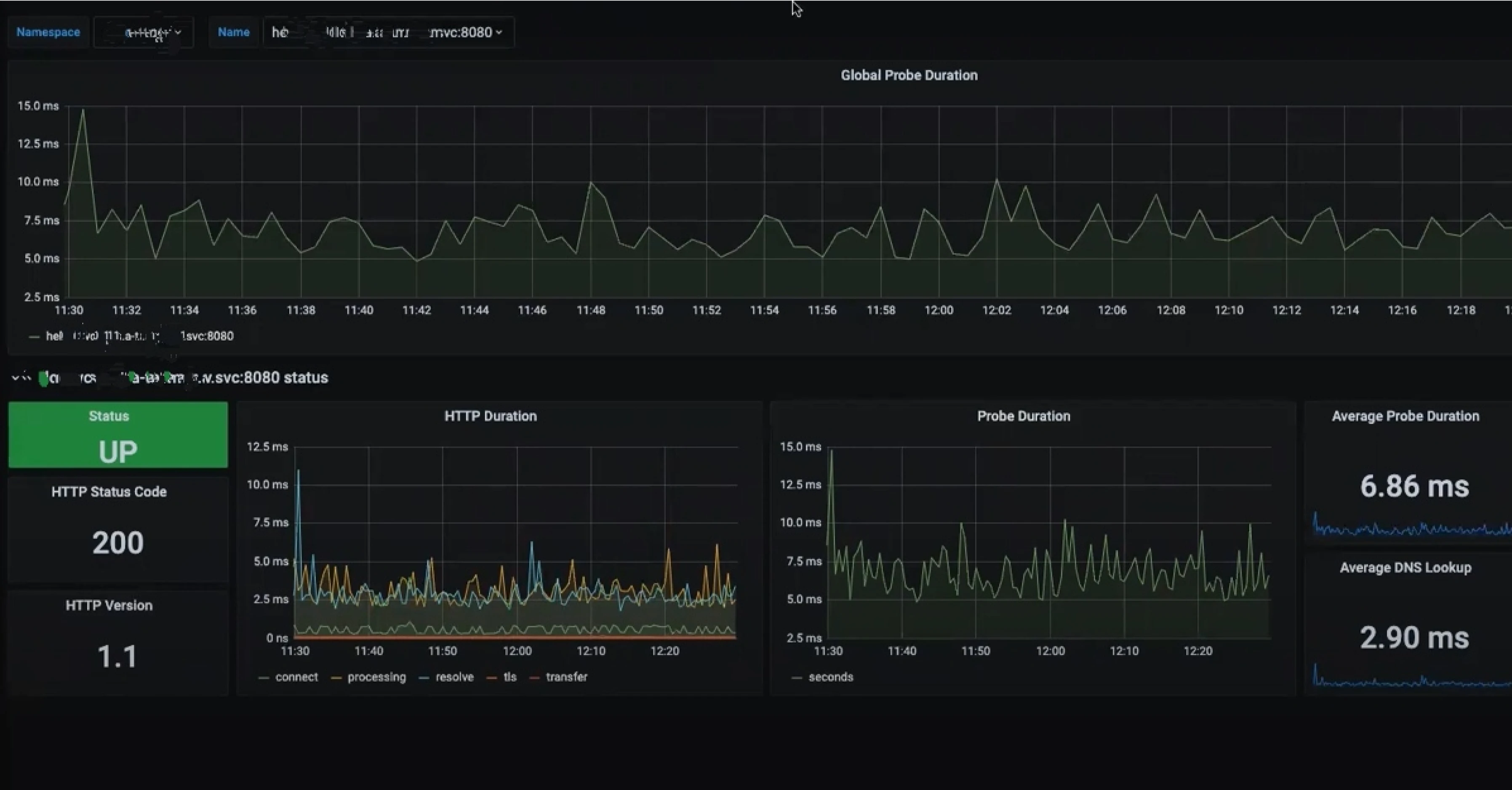Screen dimensions: 1512x790
Task: Click the 2.90 ms DNS lookup value
Action: click(1415, 638)
